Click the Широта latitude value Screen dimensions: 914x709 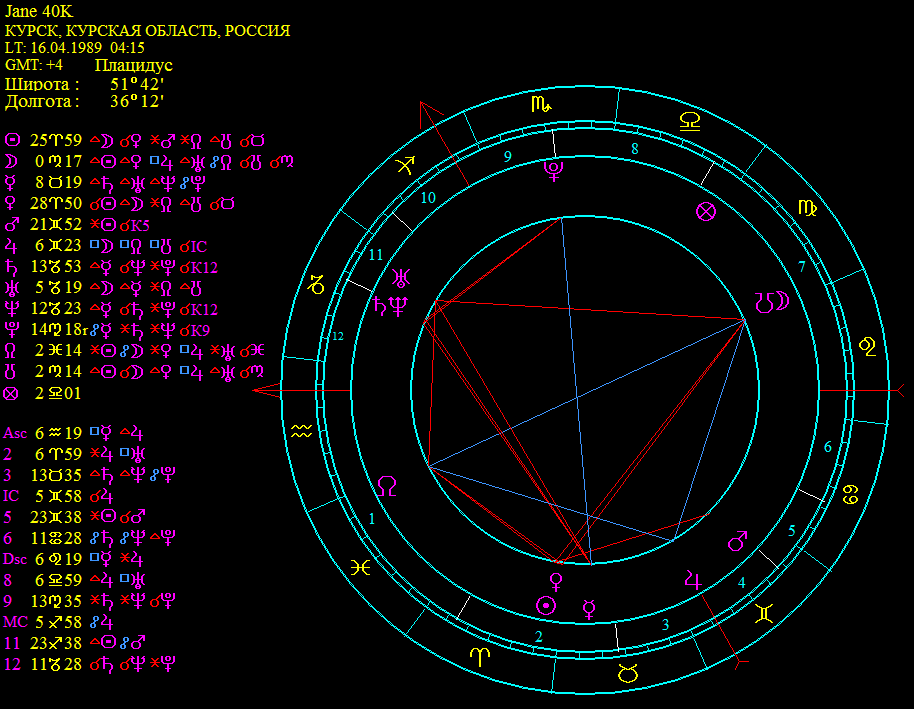(x=137, y=83)
